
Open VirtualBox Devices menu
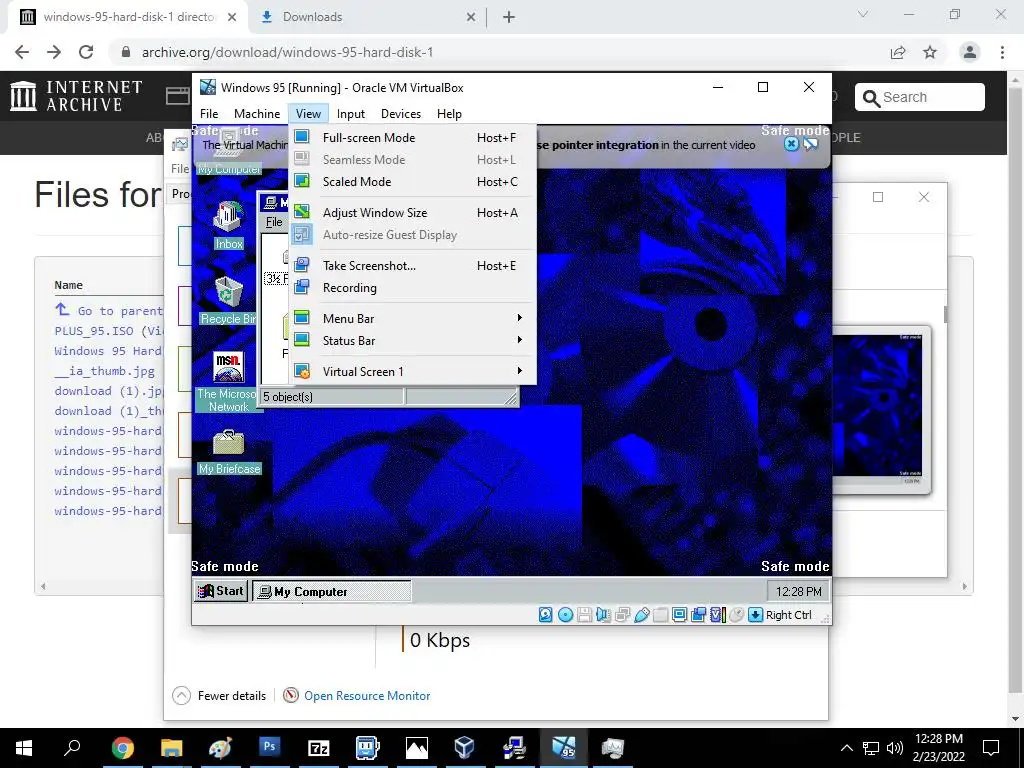point(401,114)
